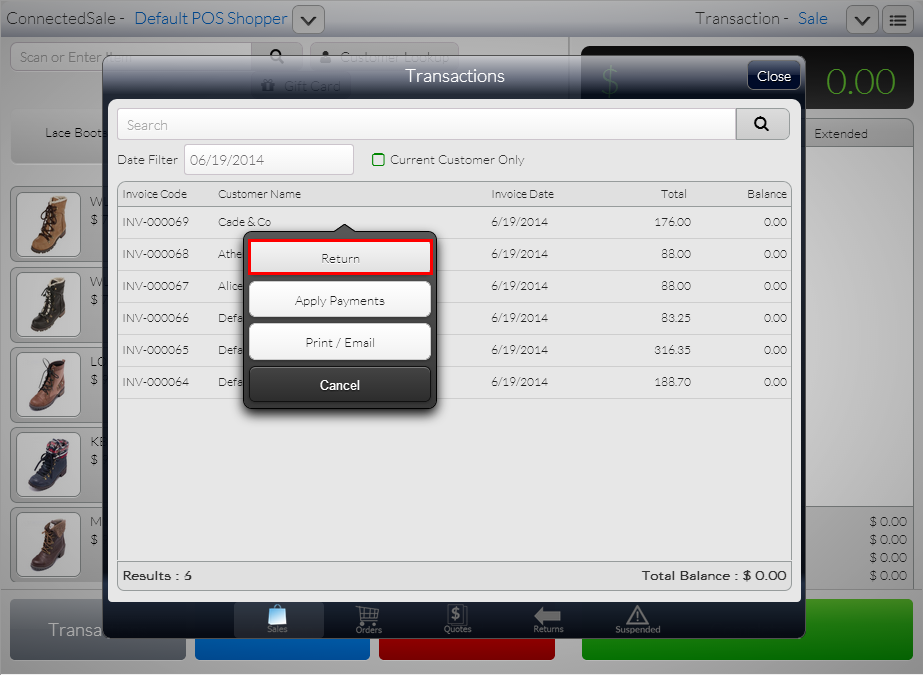Select invoice INV-000066 row
The height and width of the screenshot is (675, 923).
tap(454, 318)
